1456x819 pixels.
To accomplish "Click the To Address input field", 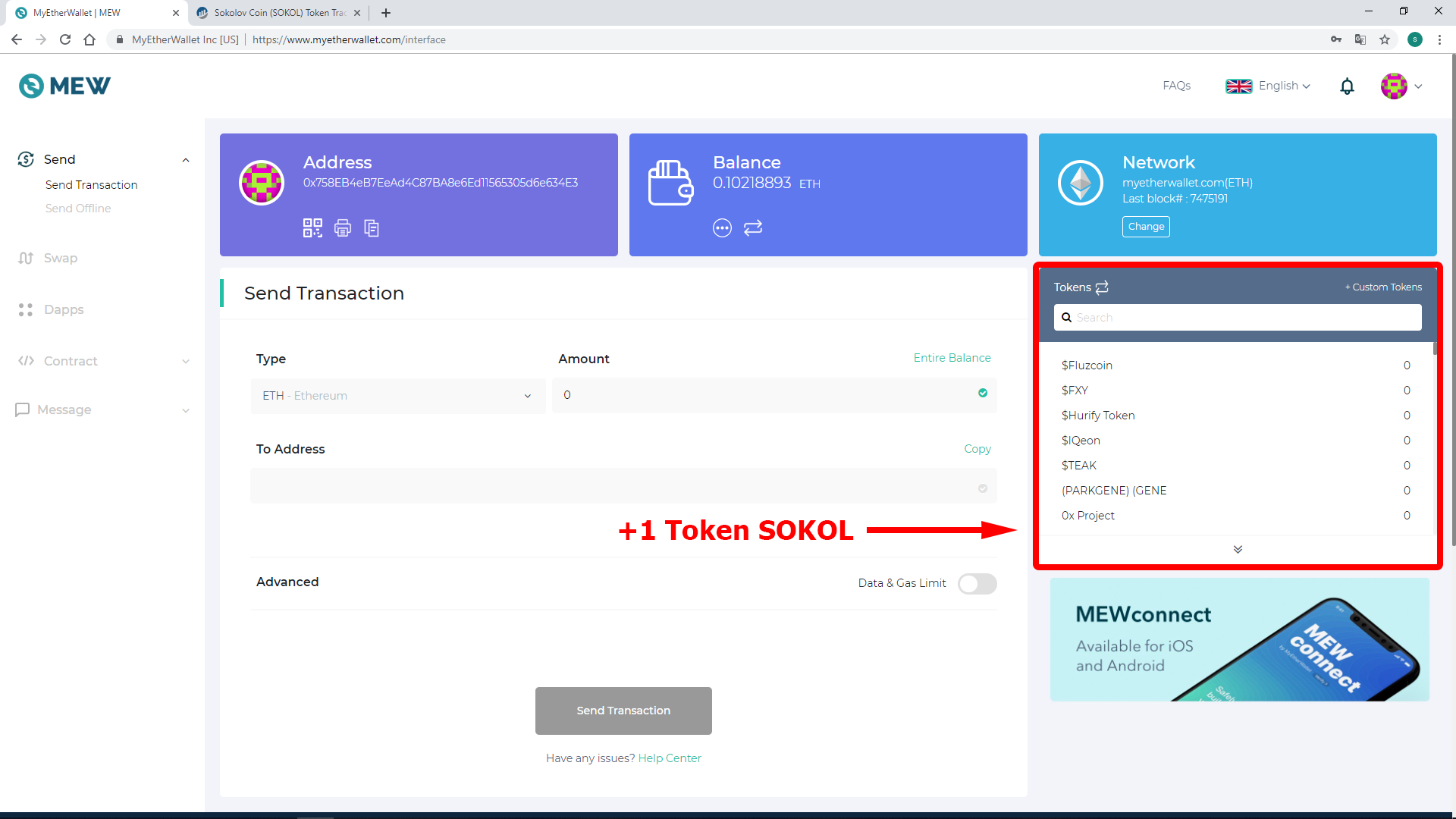I will 623,486.
